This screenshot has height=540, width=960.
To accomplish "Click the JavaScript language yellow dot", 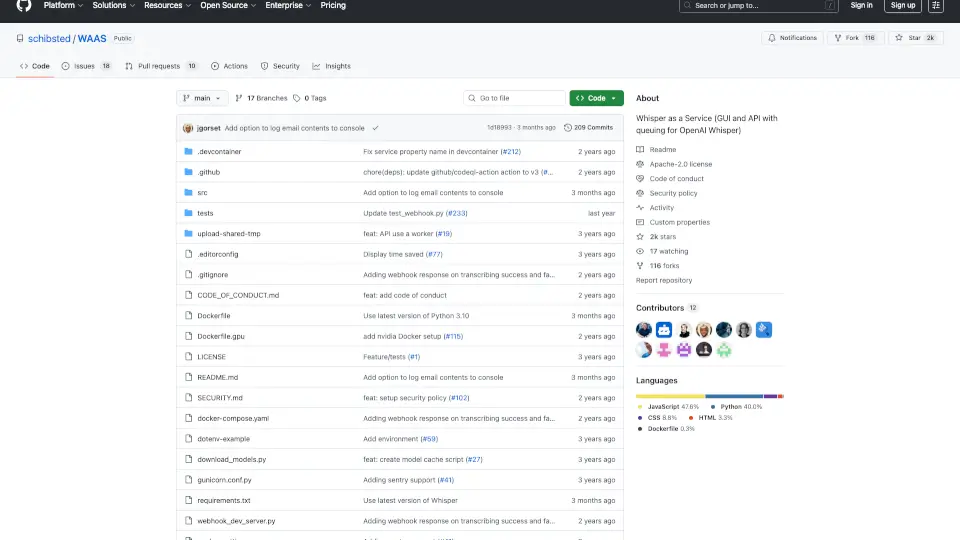I will [x=640, y=407].
